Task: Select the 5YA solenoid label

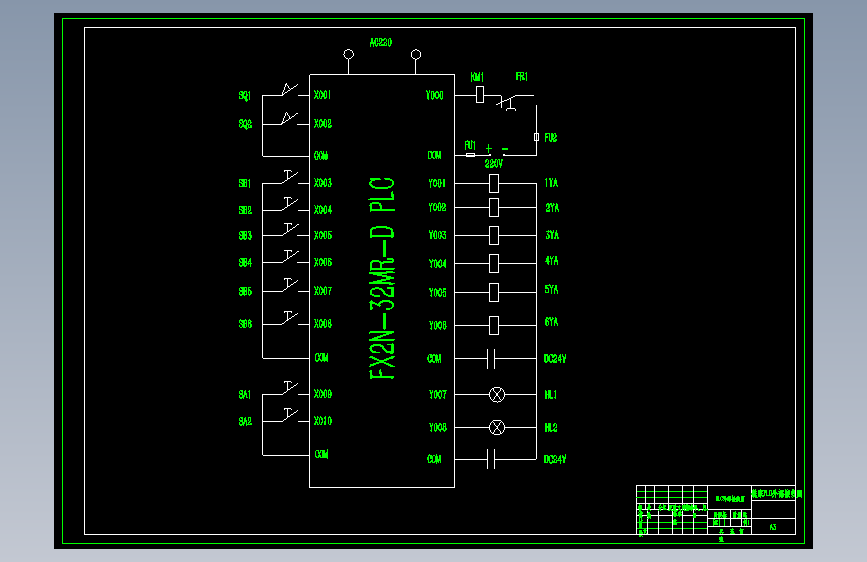Action: 551,290
